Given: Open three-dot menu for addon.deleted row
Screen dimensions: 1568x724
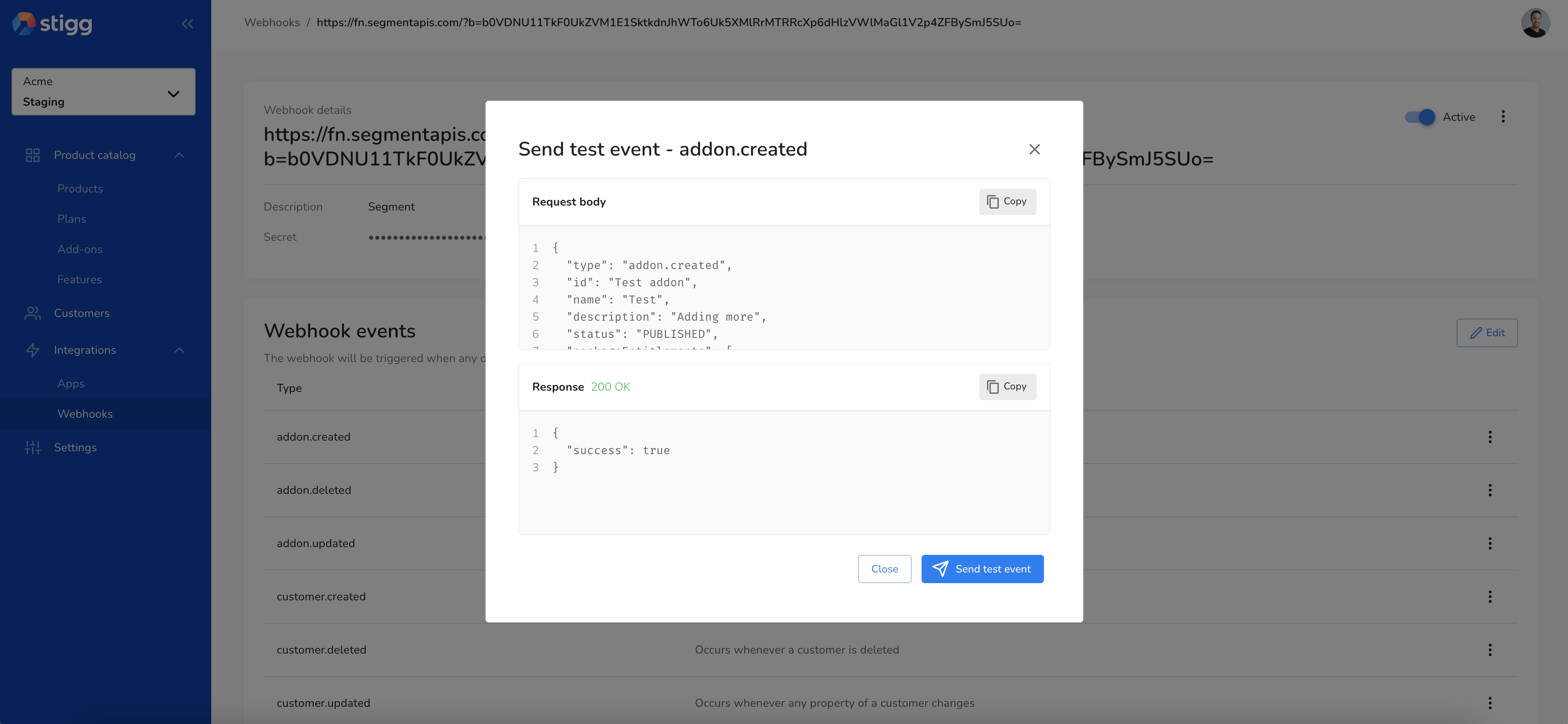Looking at the screenshot, I should pos(1489,490).
